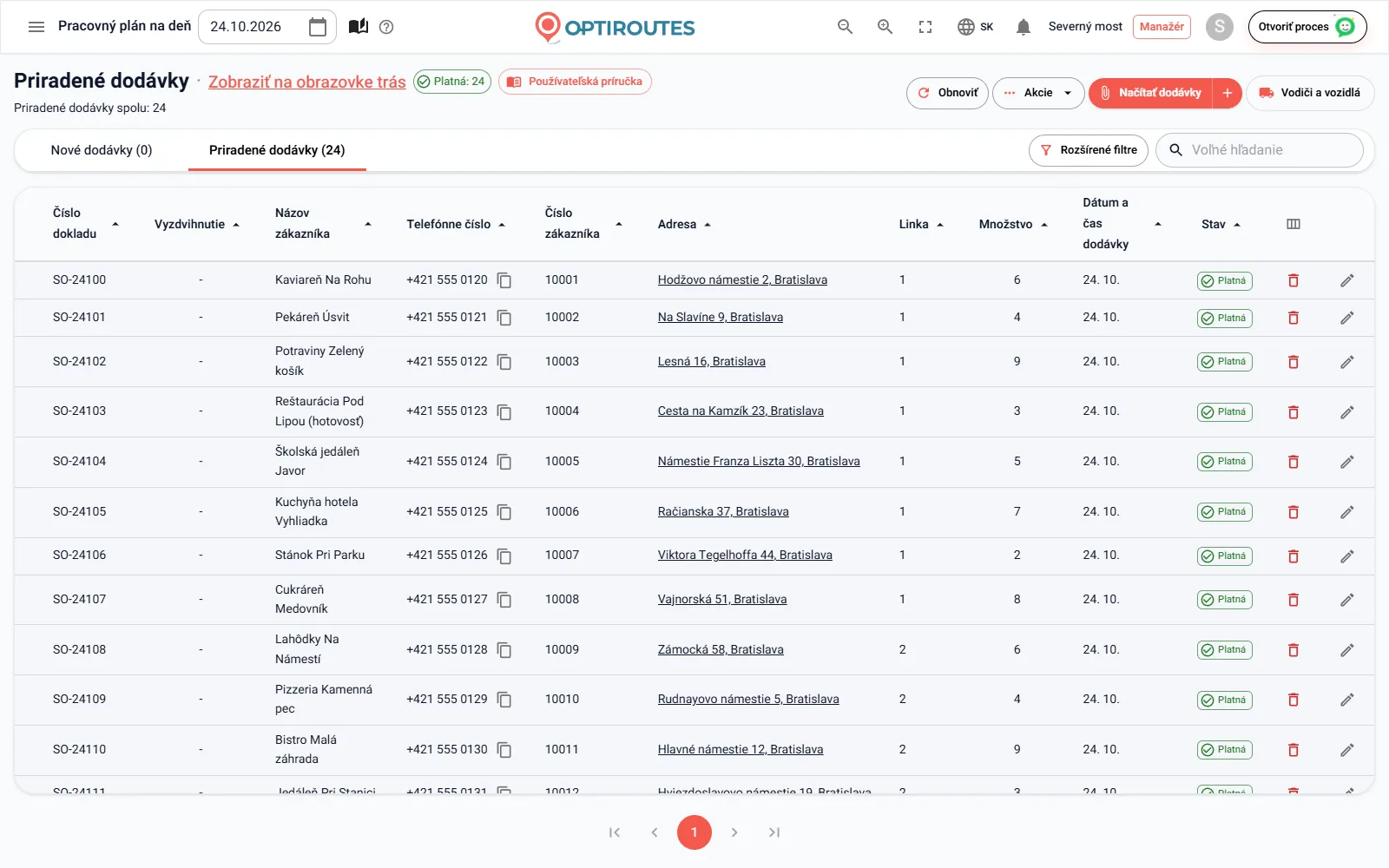Screen dimensions: 1389x868
Task: Jump to last page arrow
Action: [774, 832]
